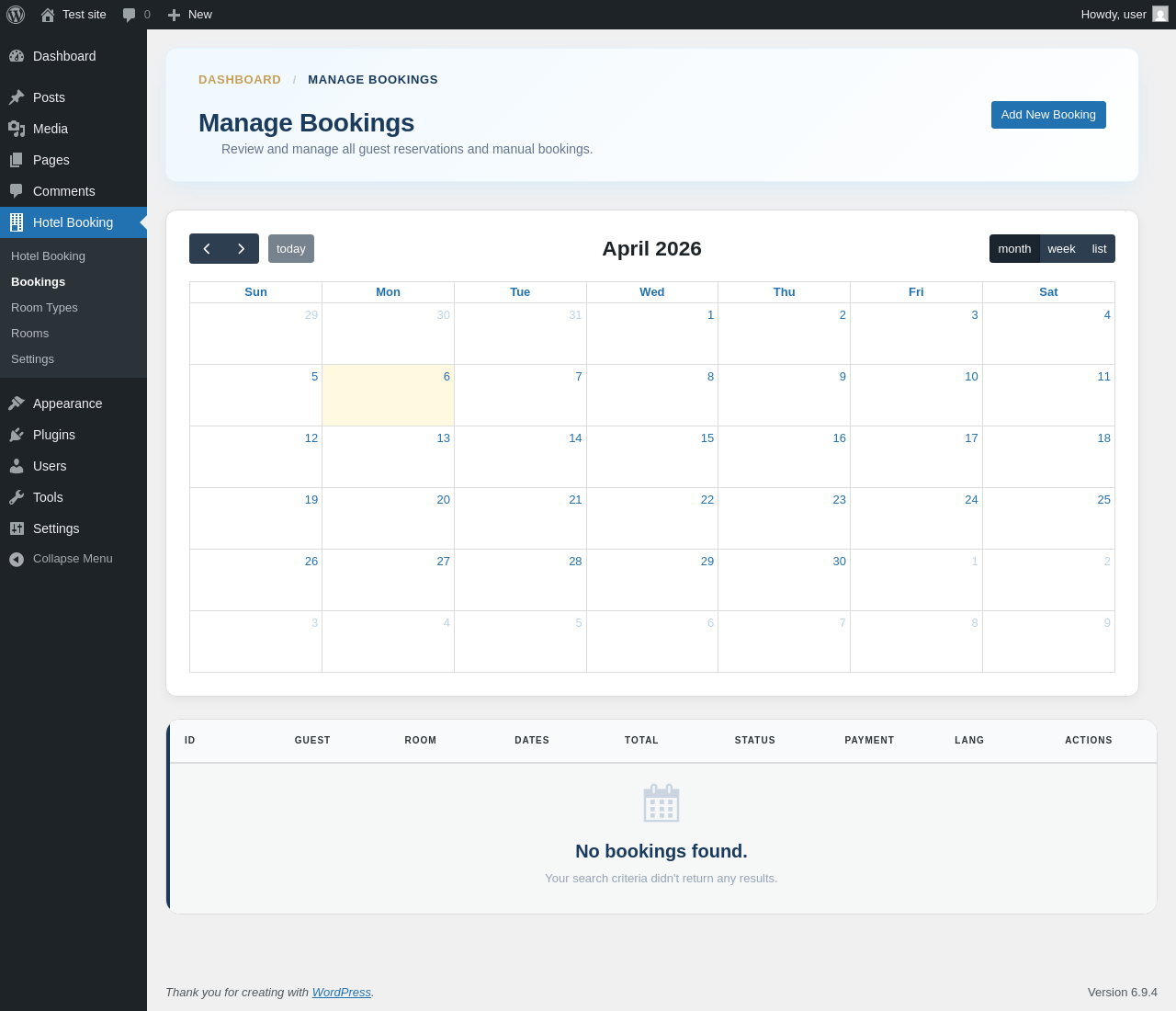Open the Rooms submenu item
Image resolution: width=1176 pixels, height=1011 pixels.
pyautogui.click(x=29, y=334)
